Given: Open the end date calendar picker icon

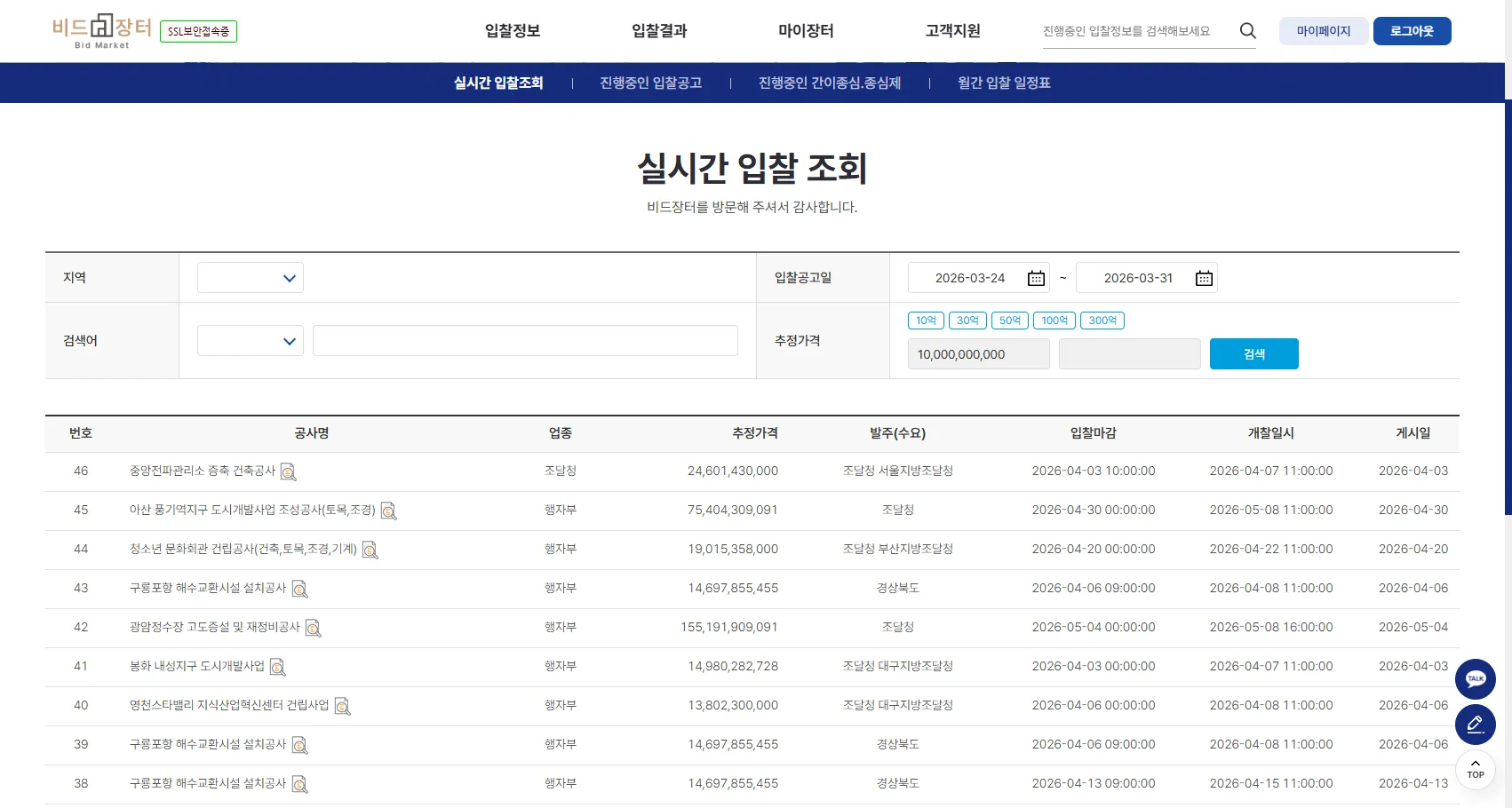Looking at the screenshot, I should [1204, 278].
